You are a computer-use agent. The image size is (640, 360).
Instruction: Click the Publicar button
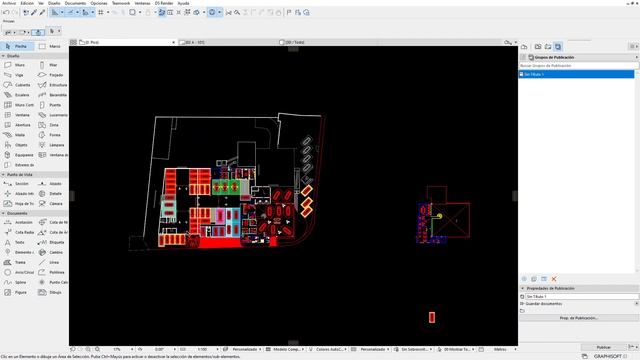604,347
